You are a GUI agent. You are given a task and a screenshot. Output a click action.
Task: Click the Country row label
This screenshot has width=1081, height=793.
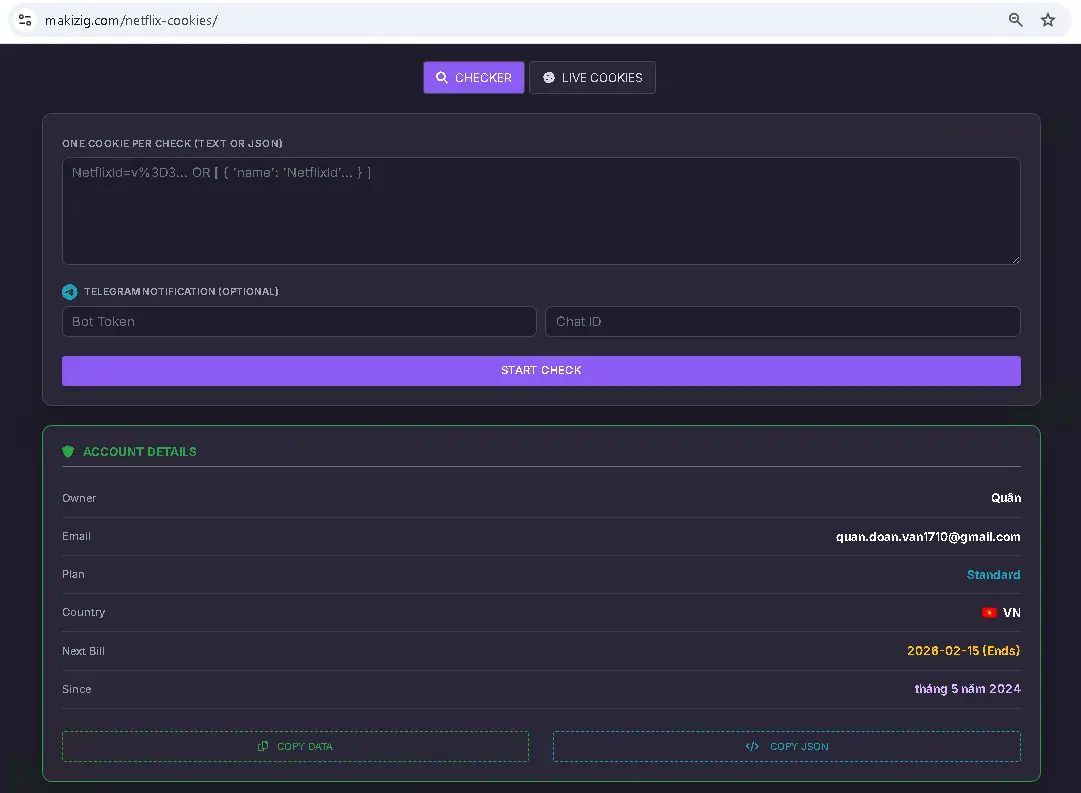click(83, 612)
